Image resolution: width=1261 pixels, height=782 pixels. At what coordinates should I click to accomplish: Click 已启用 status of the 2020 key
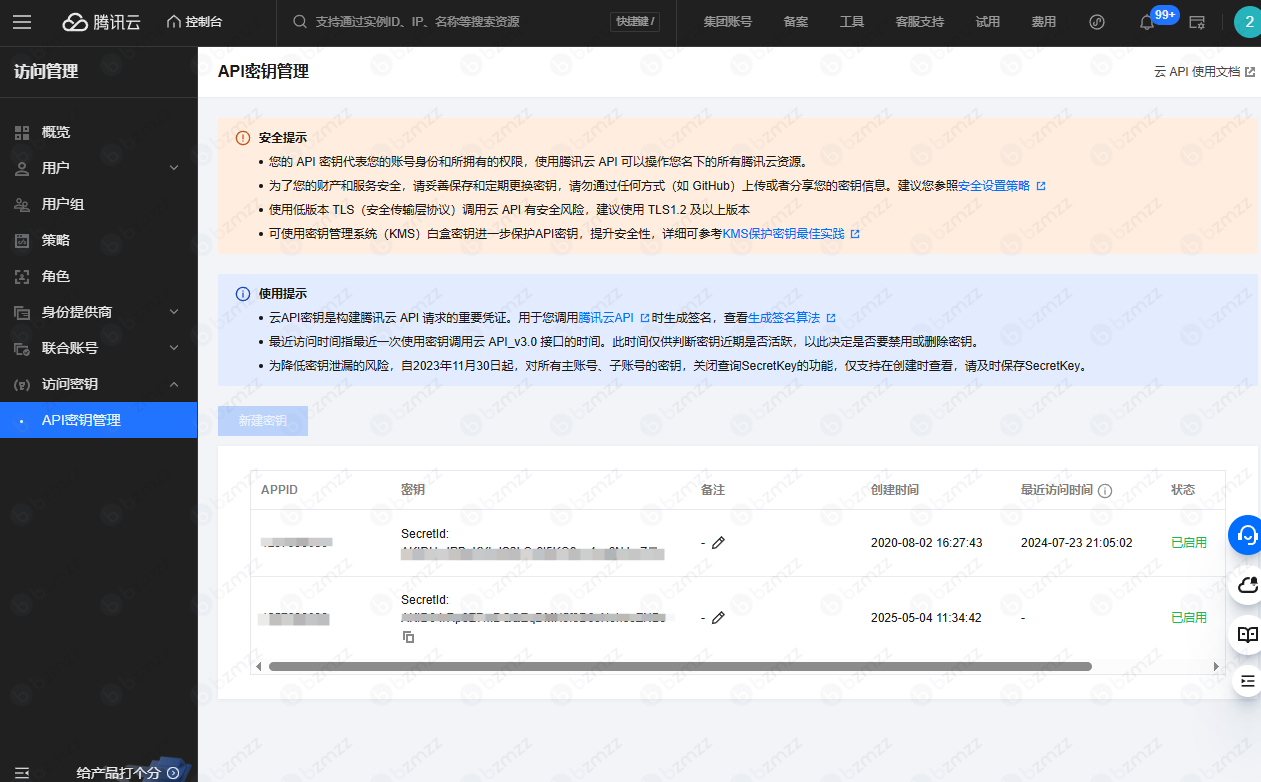pos(1189,543)
